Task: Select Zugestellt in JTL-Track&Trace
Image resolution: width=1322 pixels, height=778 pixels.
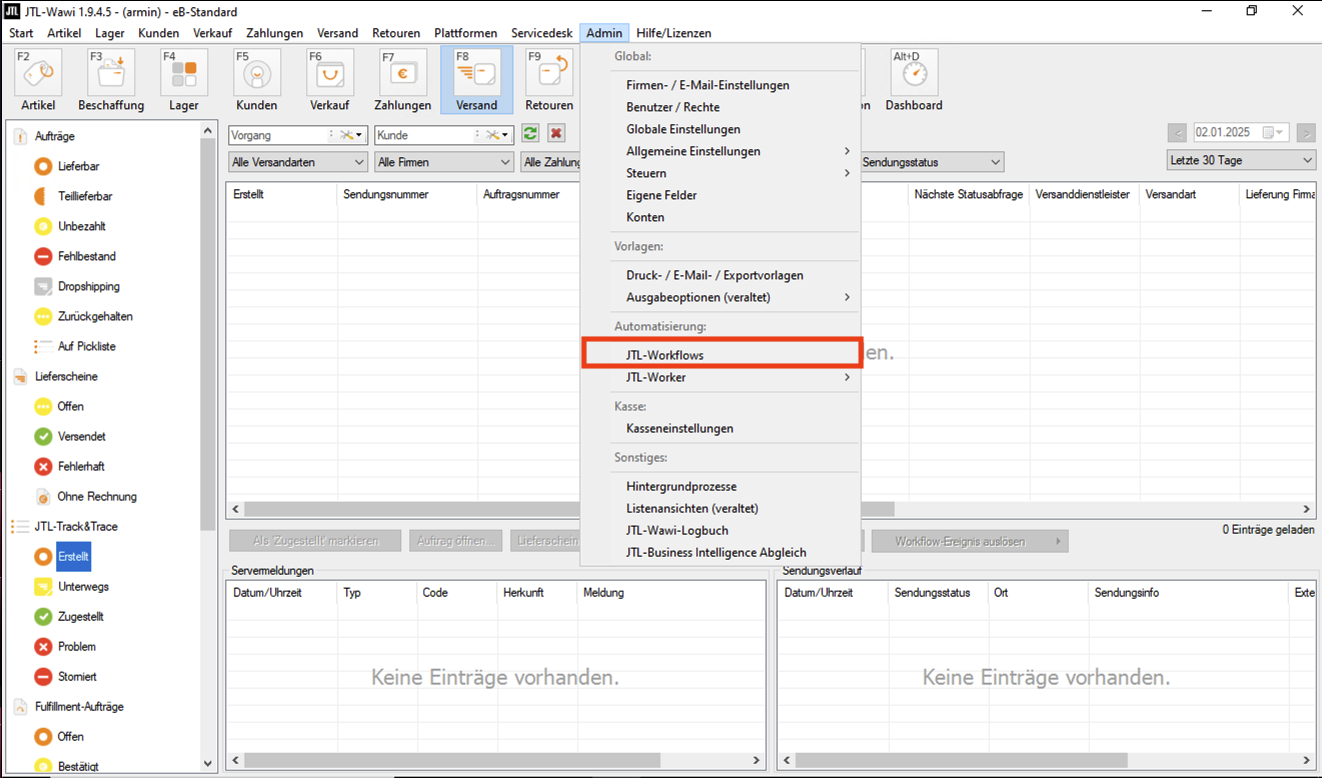Action: 80,616
